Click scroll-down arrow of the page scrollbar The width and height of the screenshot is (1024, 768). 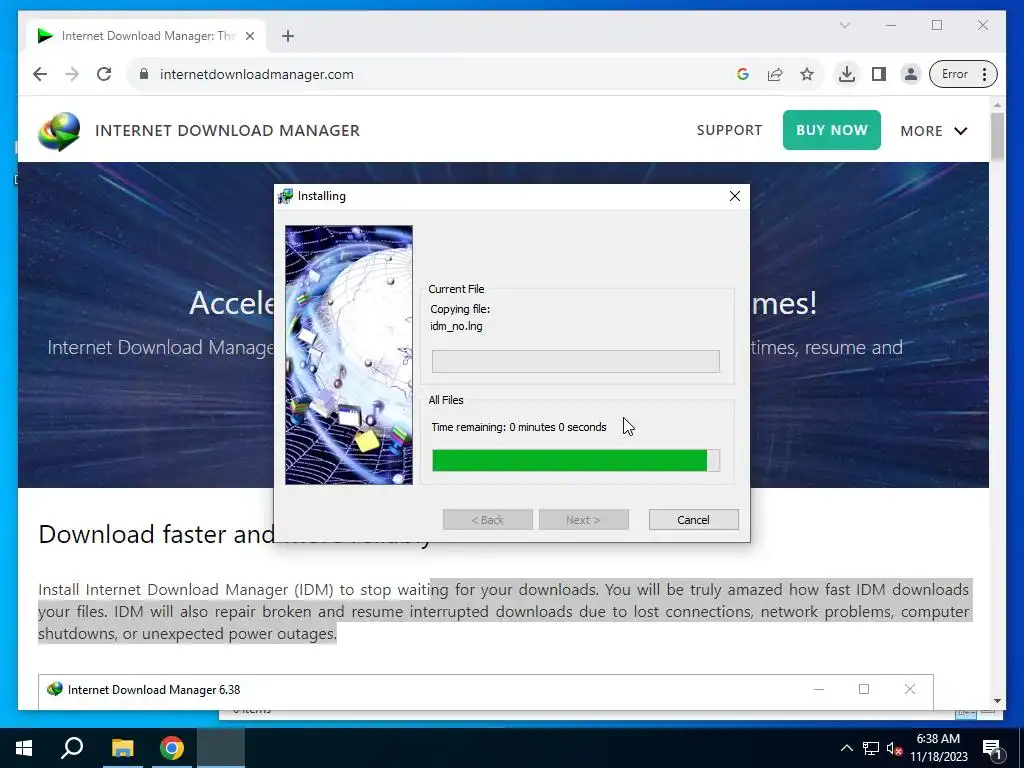pos(997,701)
